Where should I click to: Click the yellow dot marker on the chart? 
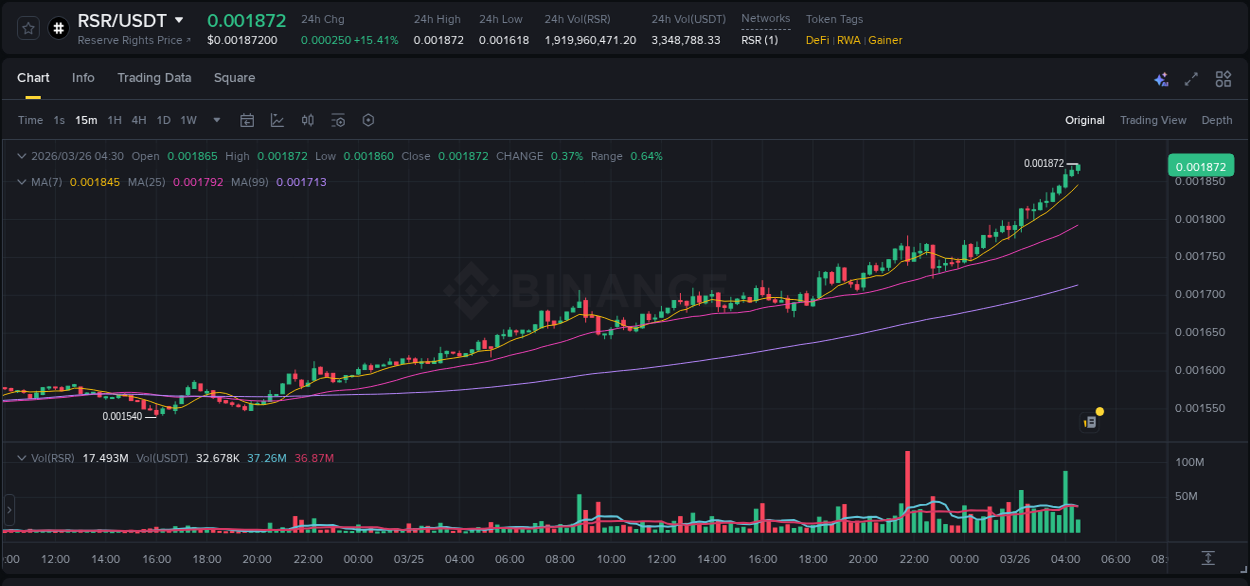click(x=1098, y=411)
